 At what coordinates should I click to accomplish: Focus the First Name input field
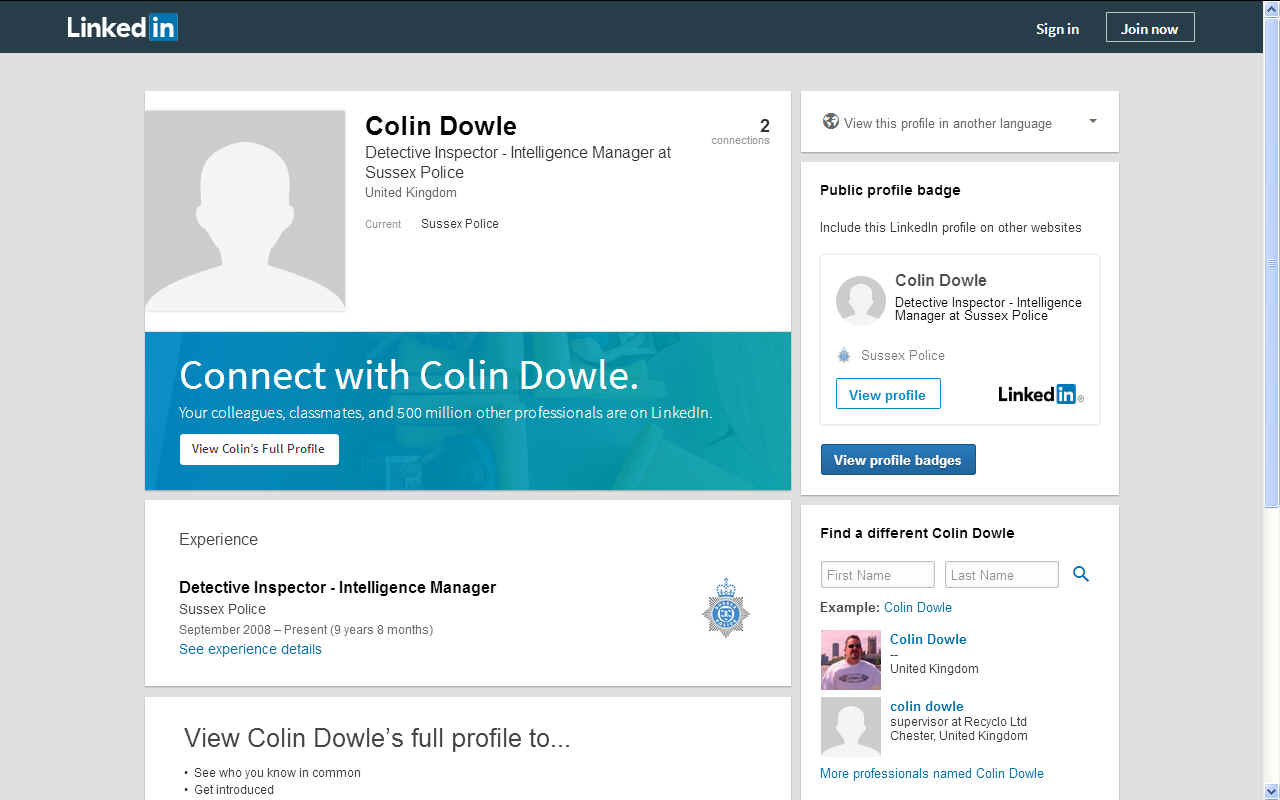tap(878, 575)
